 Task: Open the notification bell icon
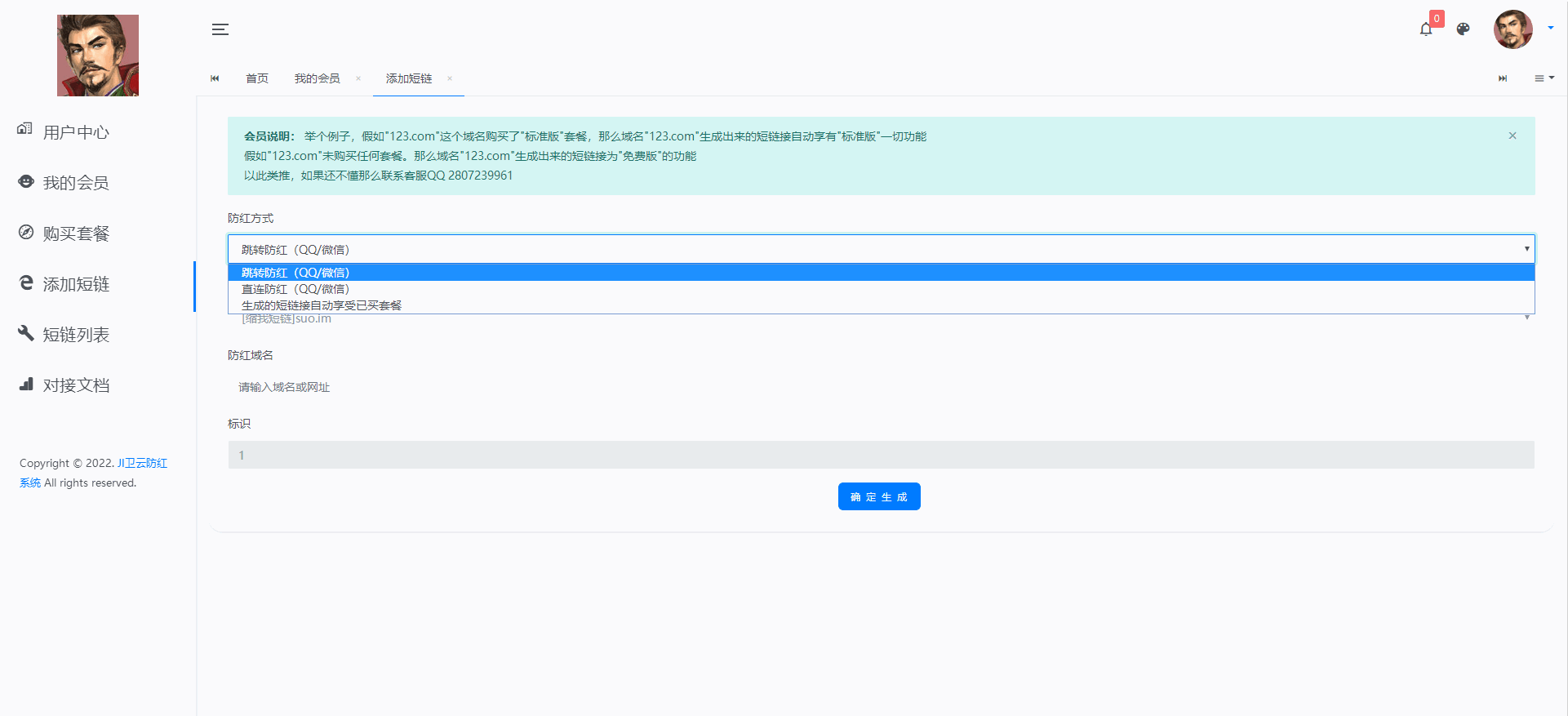(x=1425, y=29)
